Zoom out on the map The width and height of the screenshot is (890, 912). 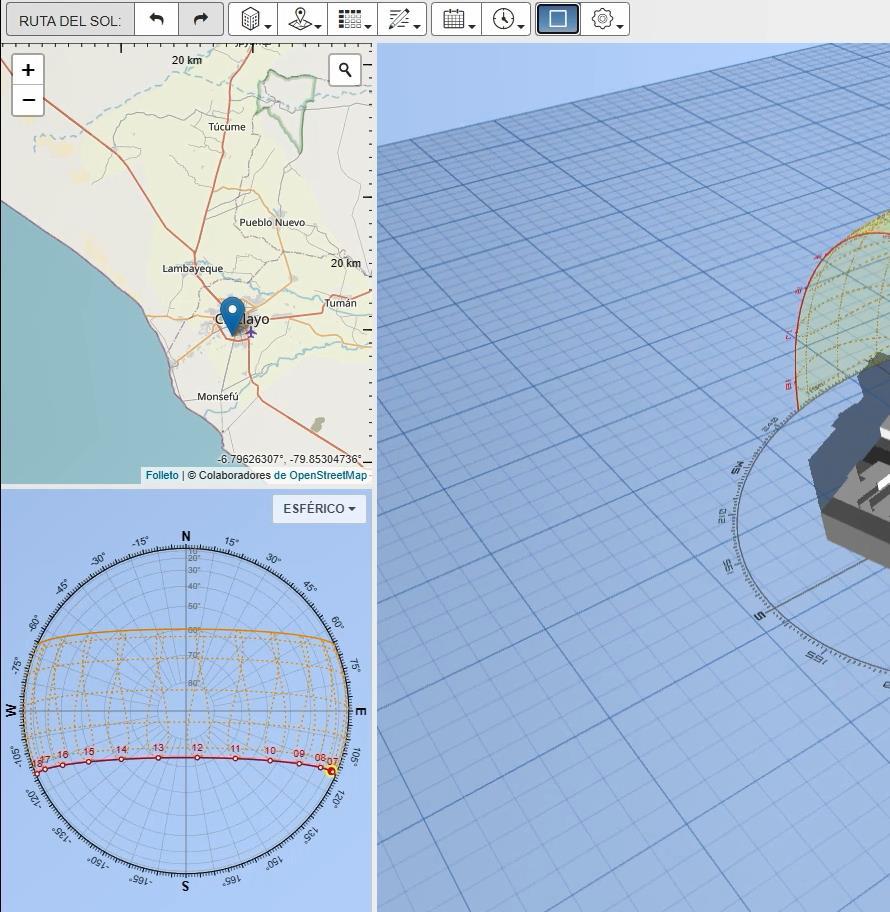tap(28, 100)
